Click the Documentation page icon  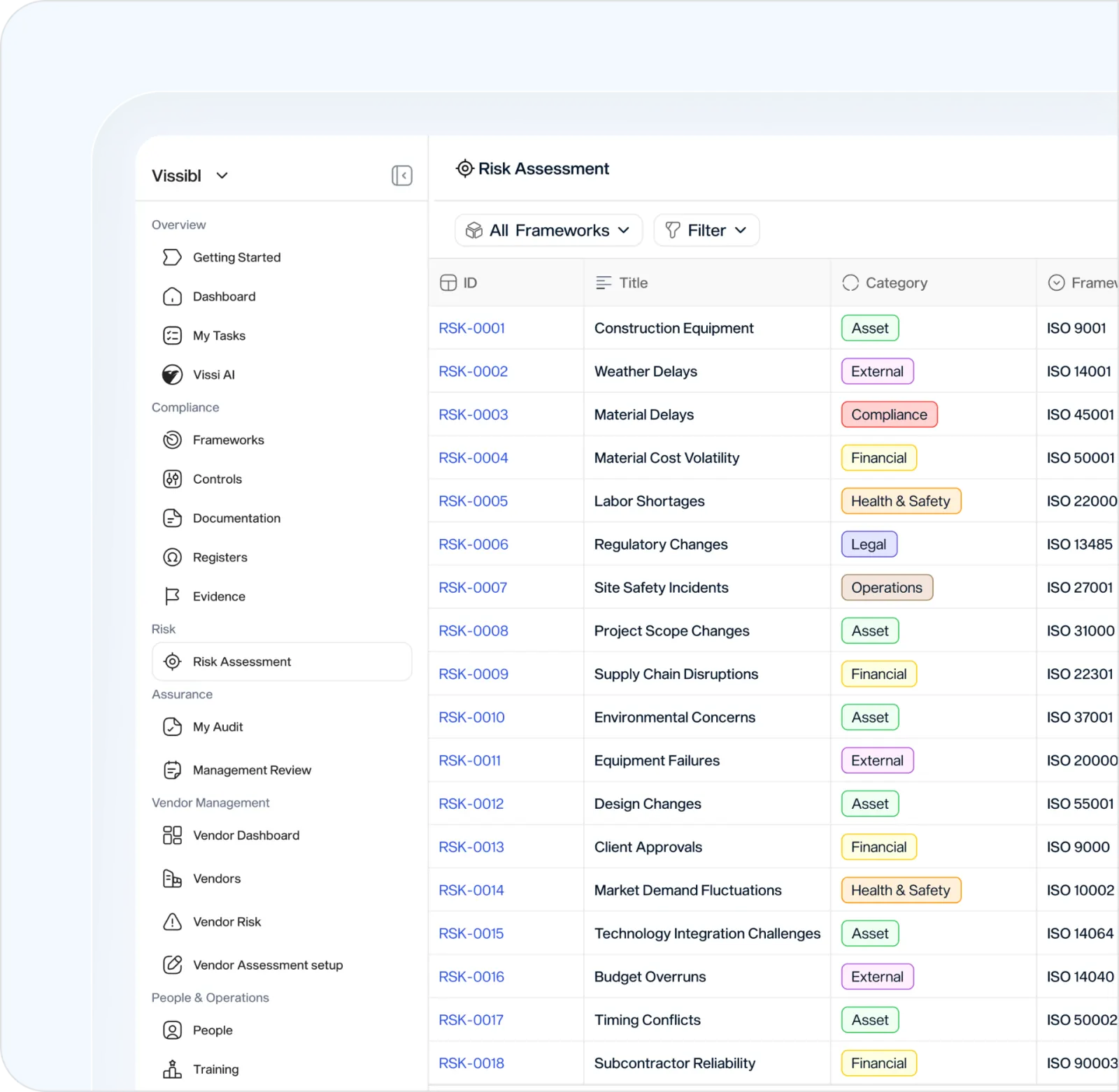click(x=172, y=518)
